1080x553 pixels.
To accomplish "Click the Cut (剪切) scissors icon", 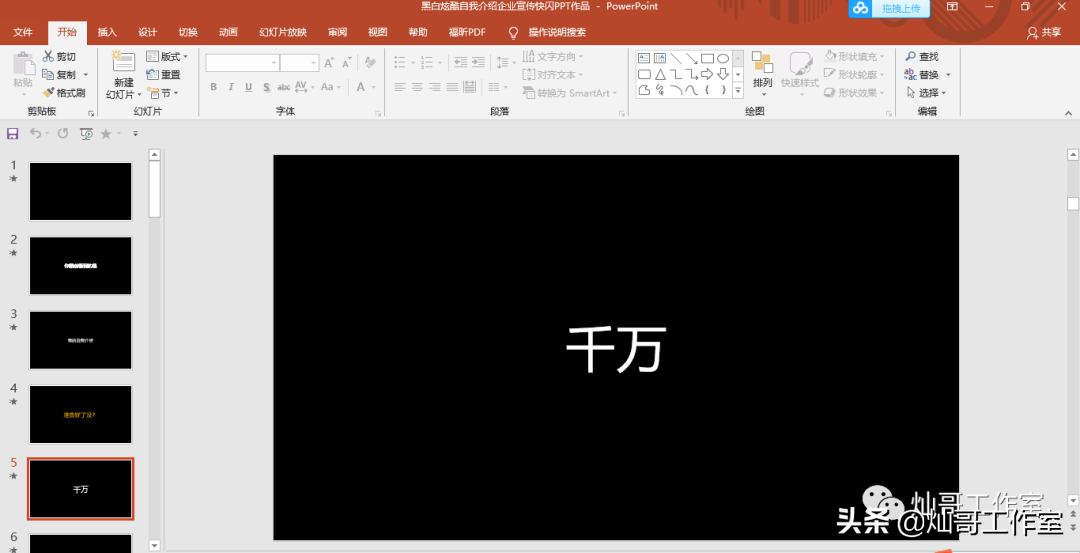I will [x=48, y=56].
